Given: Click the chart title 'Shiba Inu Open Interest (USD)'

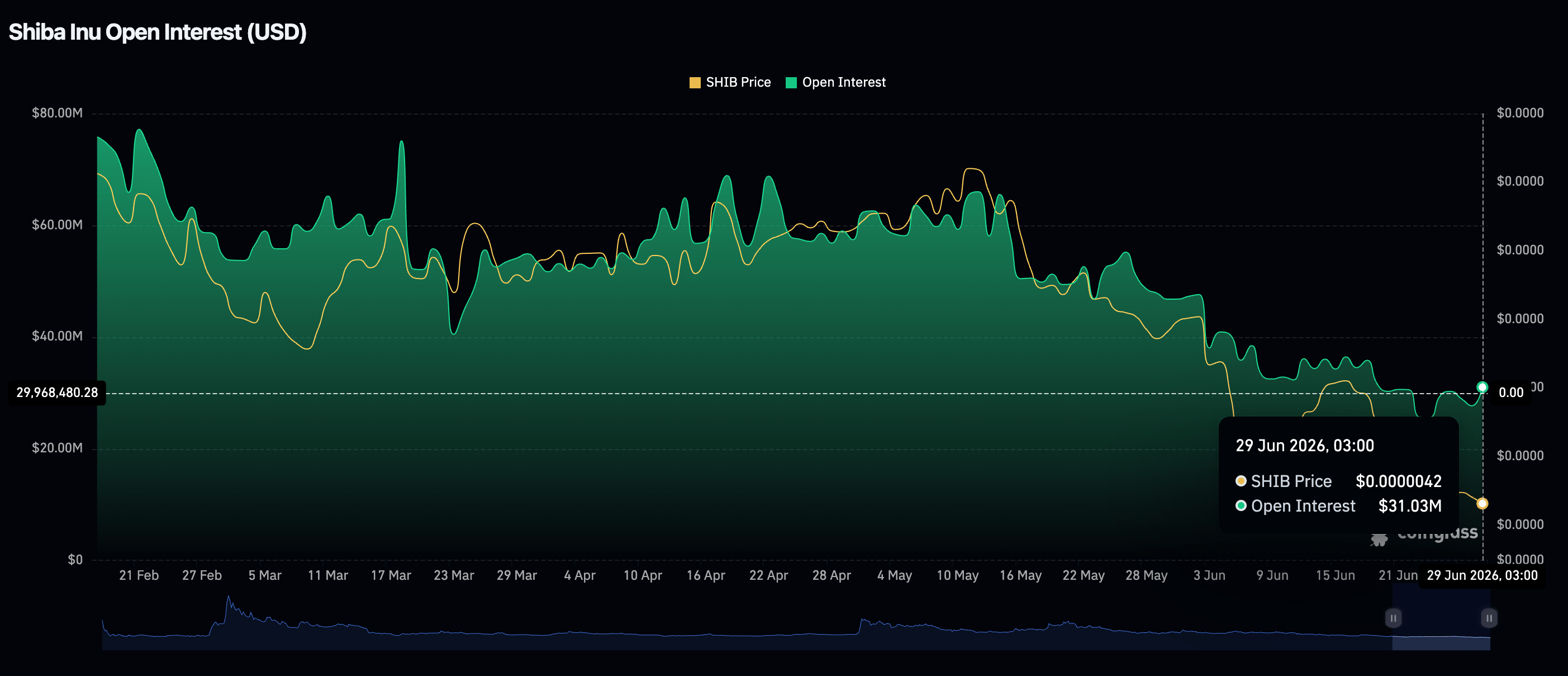Looking at the screenshot, I should (x=157, y=32).
